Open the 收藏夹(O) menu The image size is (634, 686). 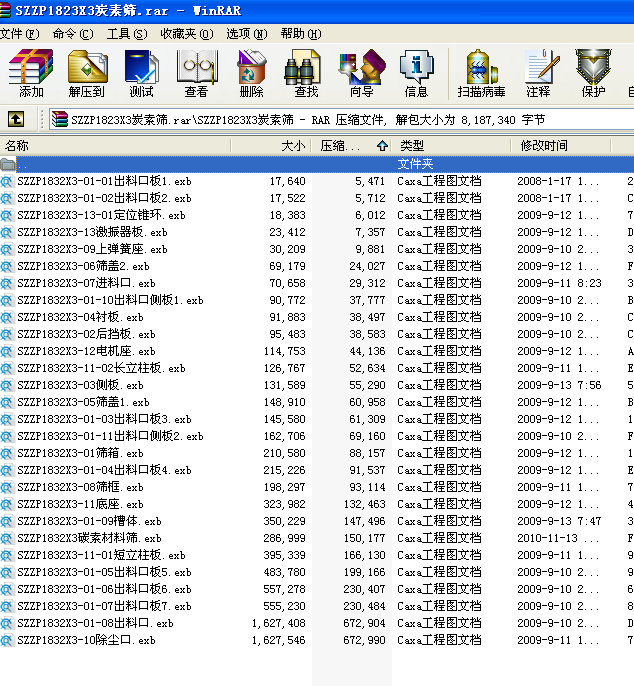187,34
